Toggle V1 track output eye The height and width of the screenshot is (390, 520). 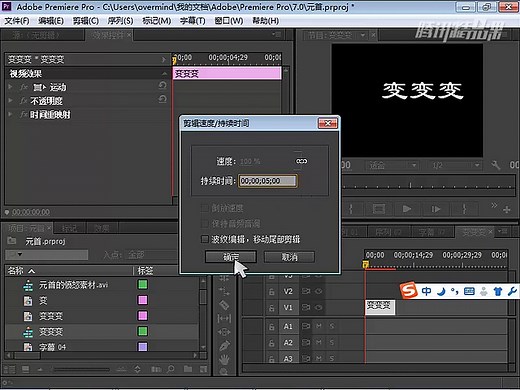319,307
